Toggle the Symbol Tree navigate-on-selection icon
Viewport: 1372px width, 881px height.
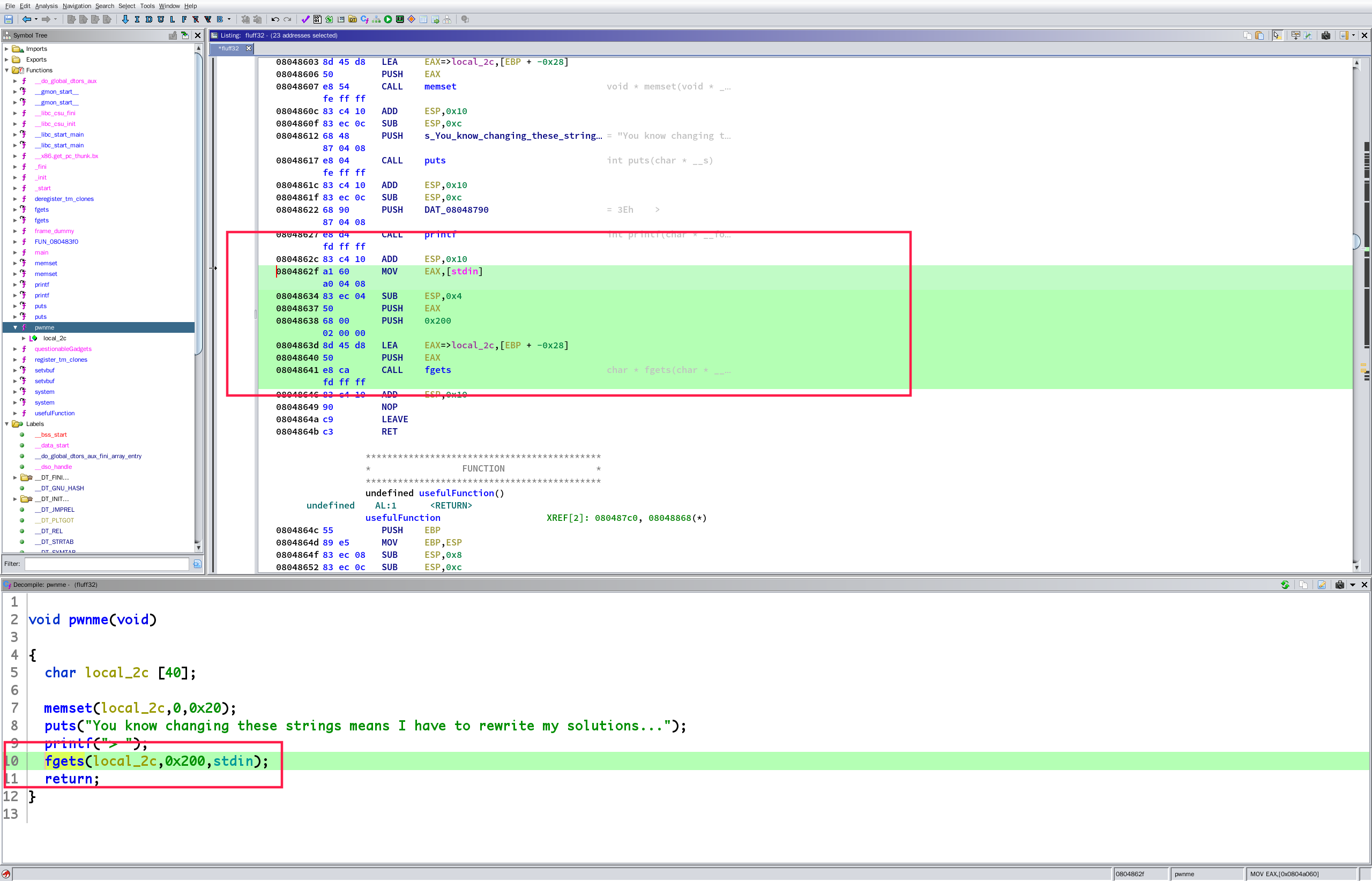click(184, 35)
